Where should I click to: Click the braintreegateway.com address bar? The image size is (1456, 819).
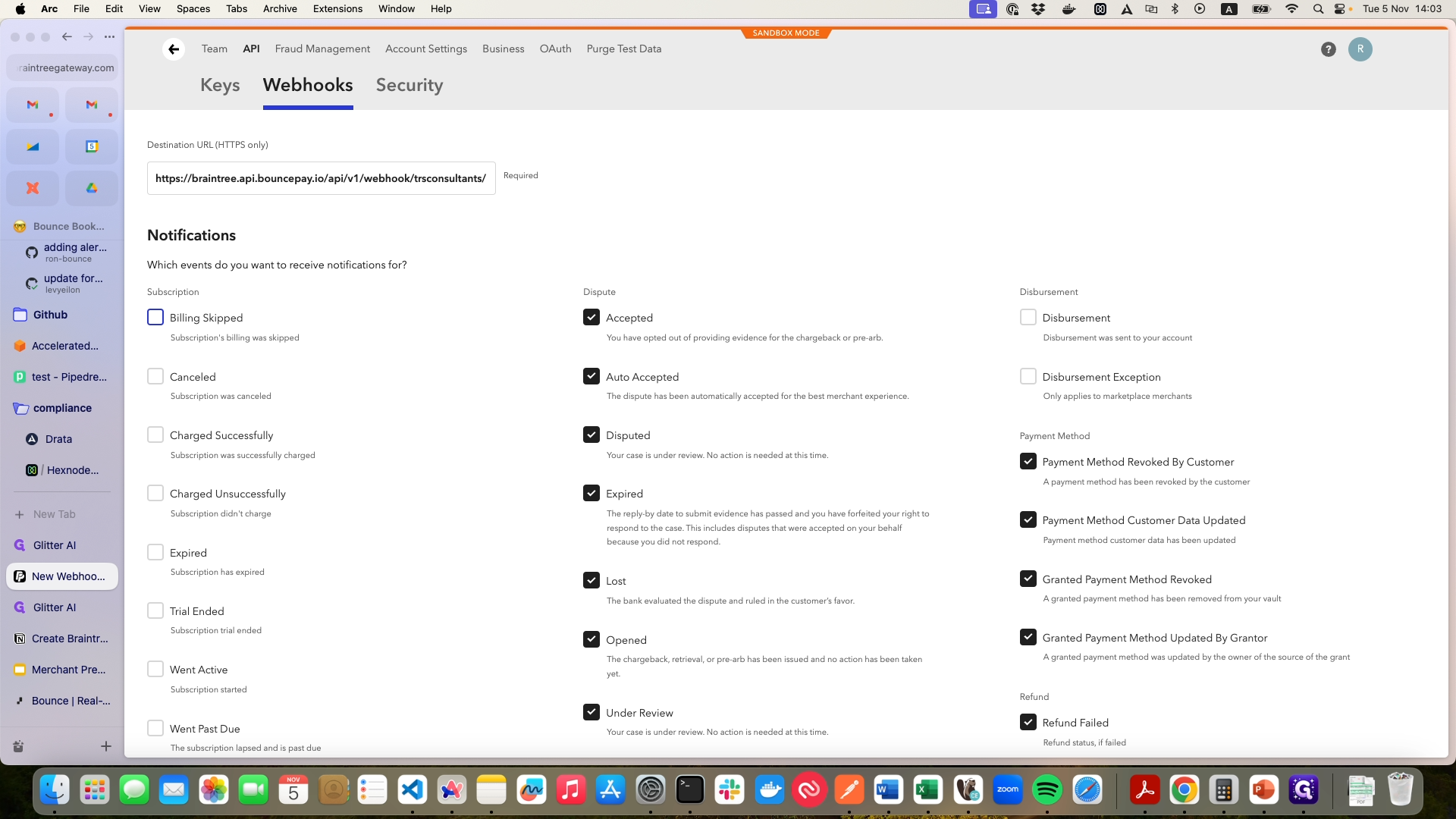[62, 67]
